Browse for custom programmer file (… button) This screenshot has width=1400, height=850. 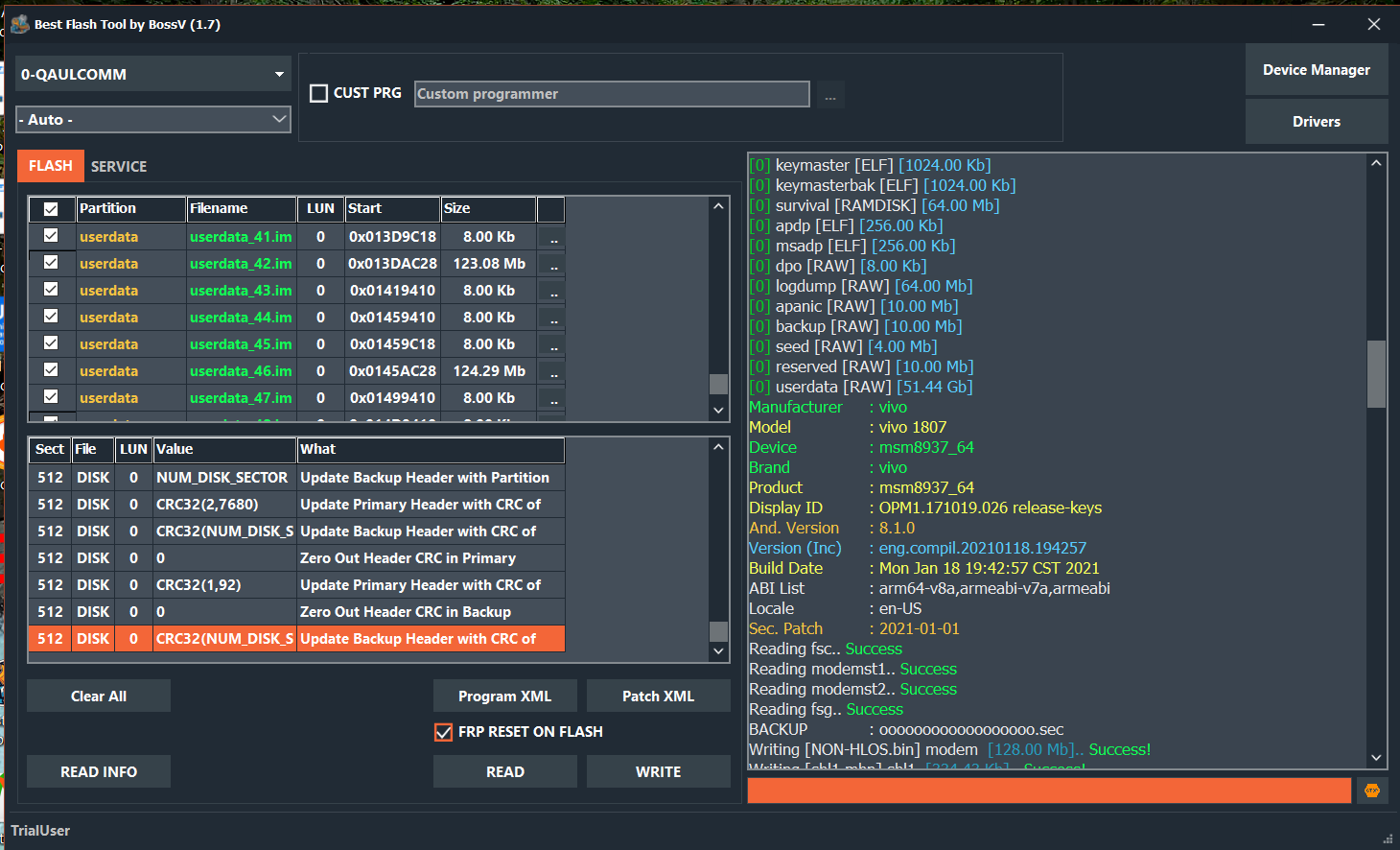click(830, 95)
